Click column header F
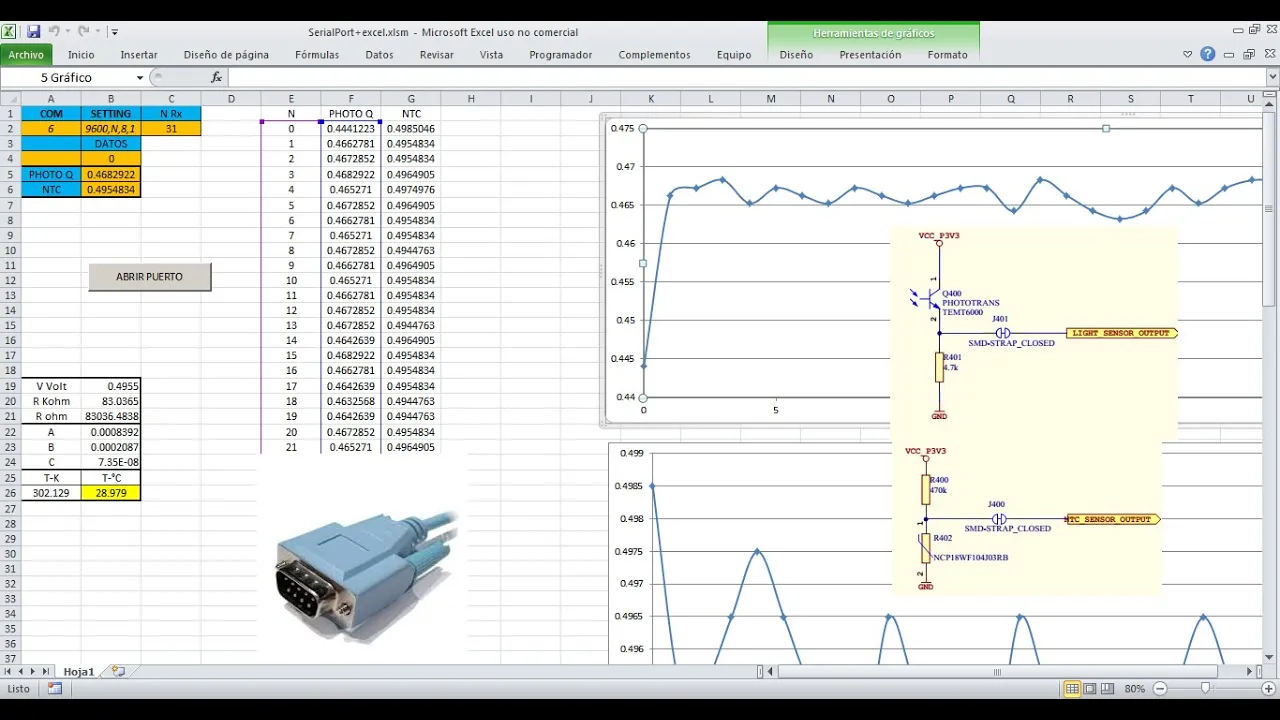The width and height of the screenshot is (1280, 720). point(351,99)
